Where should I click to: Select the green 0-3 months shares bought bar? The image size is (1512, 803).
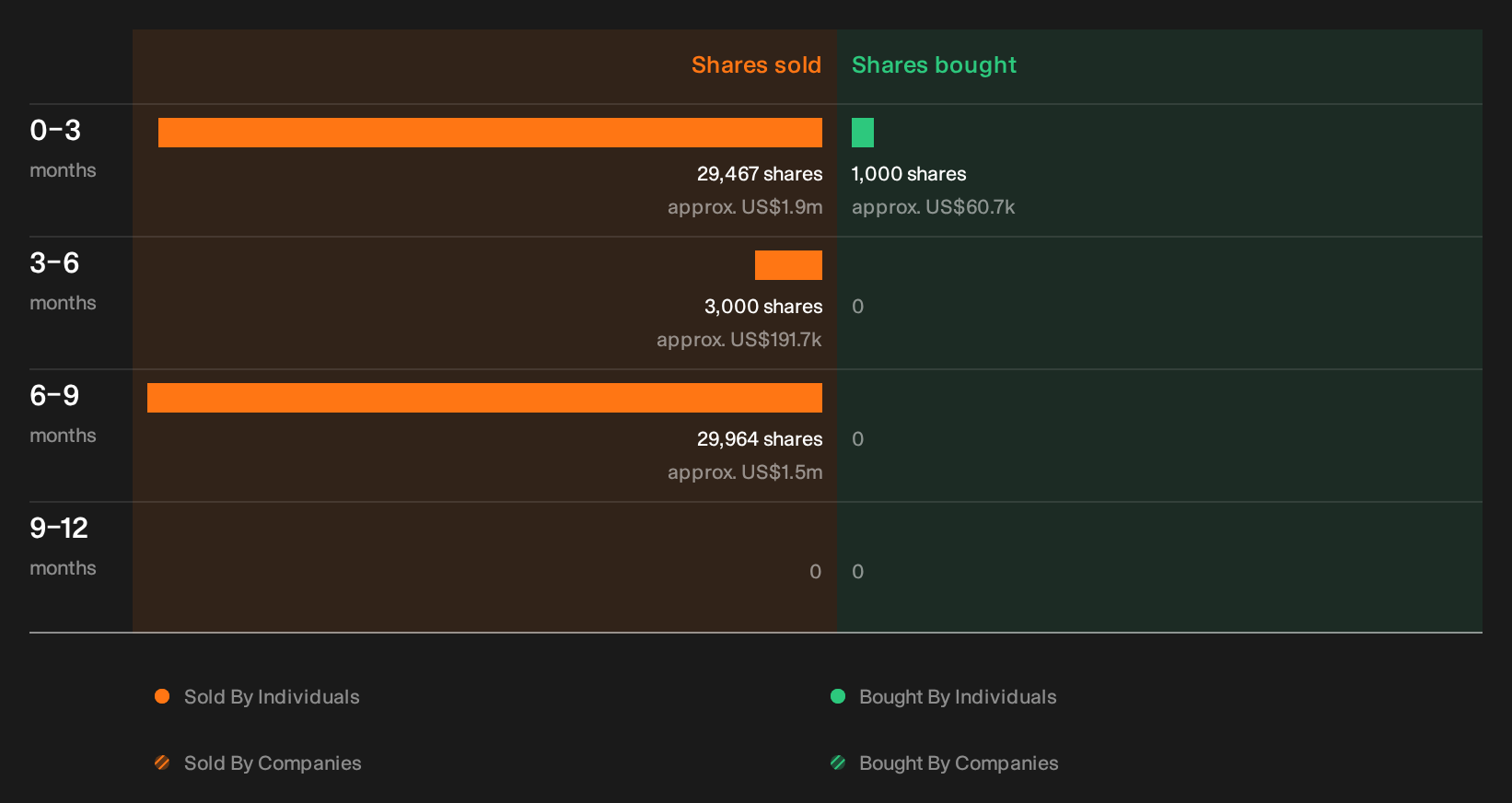pos(863,133)
